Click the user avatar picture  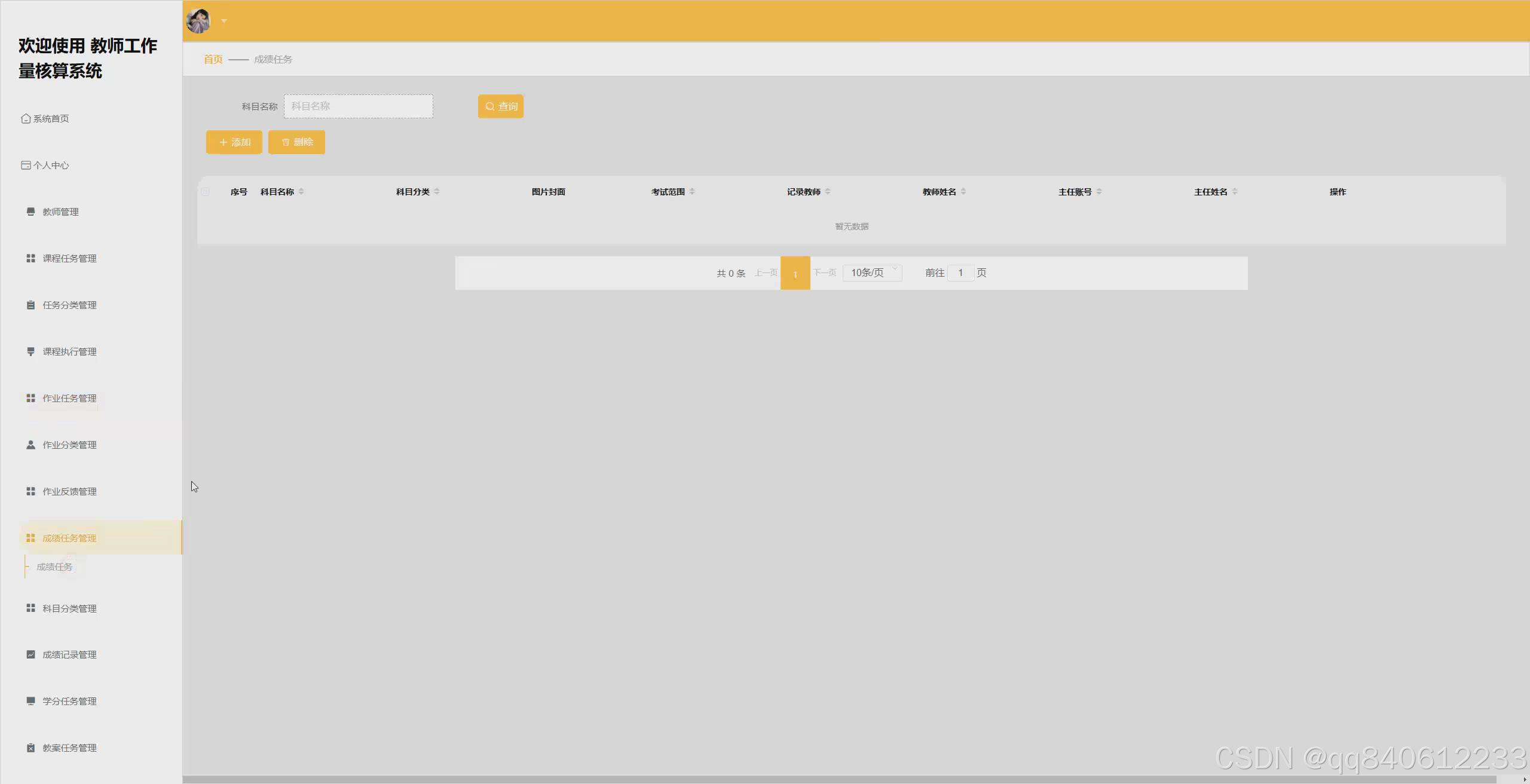[x=198, y=21]
